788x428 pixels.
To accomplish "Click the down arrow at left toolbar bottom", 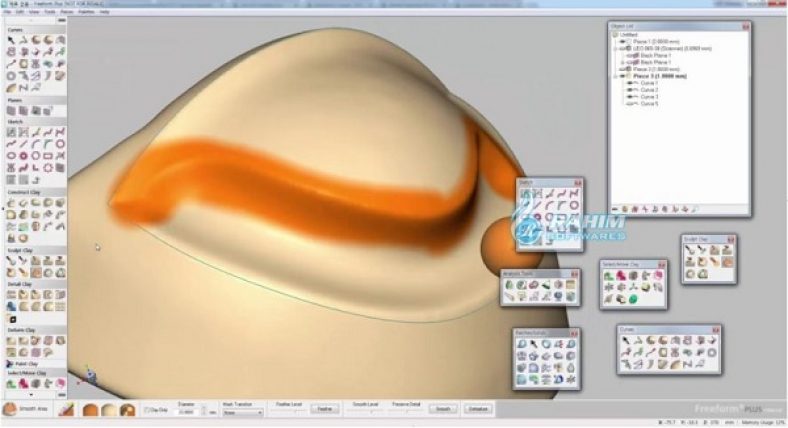I will coord(31,395).
